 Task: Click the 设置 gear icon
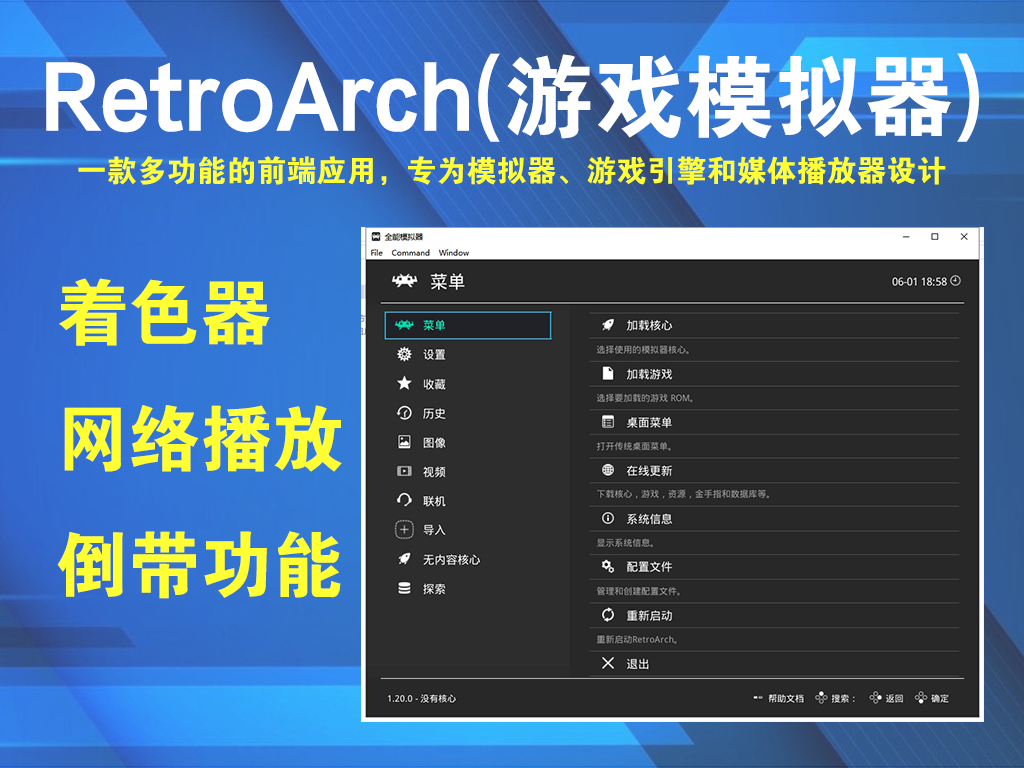pyautogui.click(x=404, y=354)
